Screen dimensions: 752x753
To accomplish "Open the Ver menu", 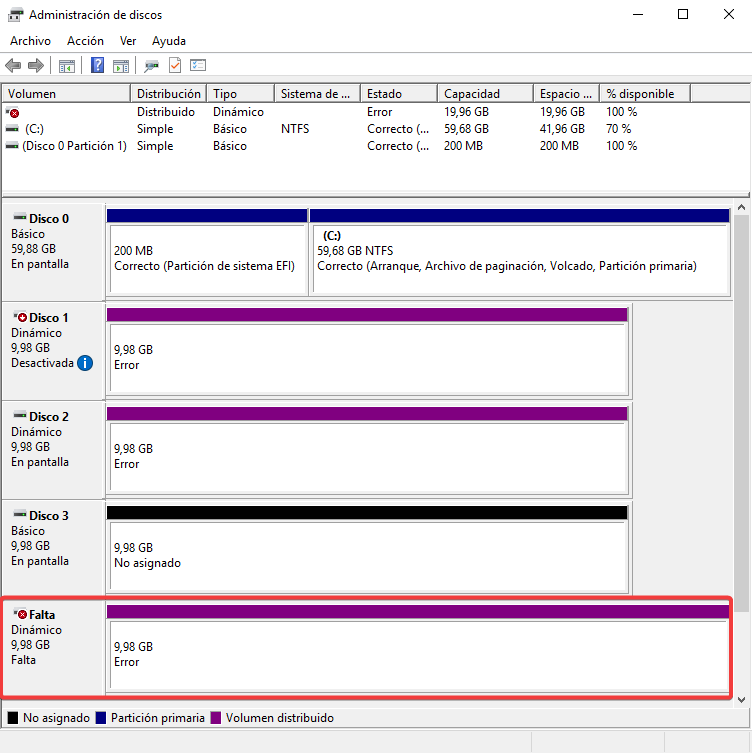I will click(128, 41).
